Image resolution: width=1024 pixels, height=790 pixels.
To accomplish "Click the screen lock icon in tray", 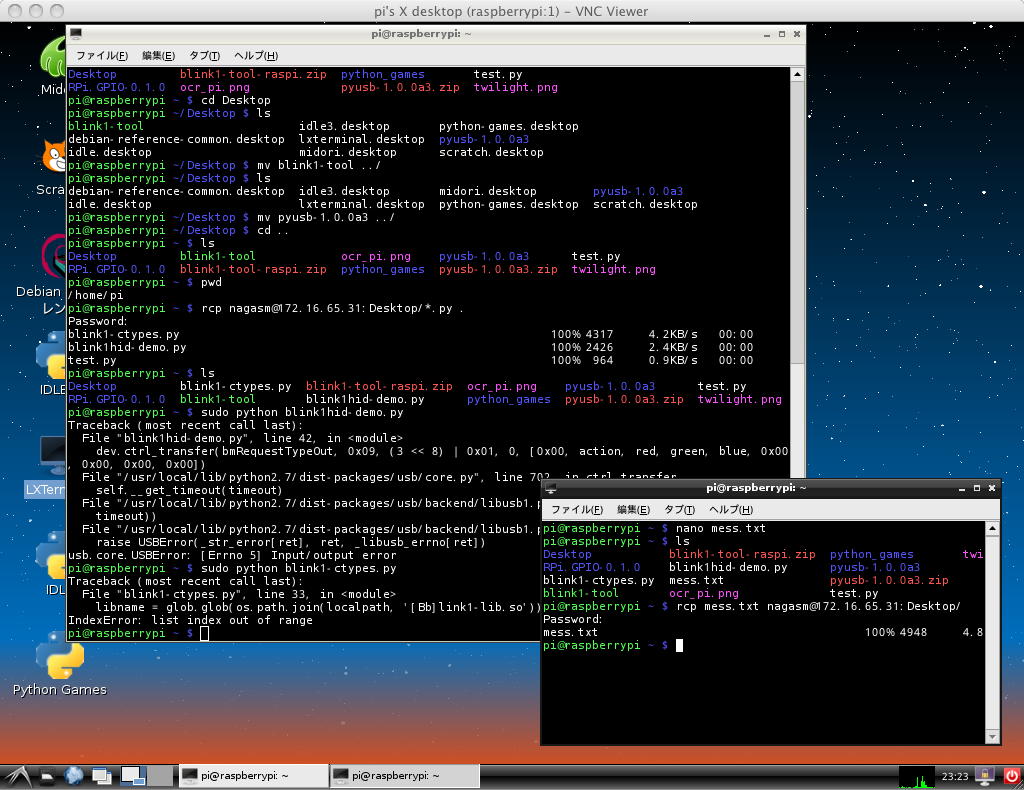I will [984, 775].
